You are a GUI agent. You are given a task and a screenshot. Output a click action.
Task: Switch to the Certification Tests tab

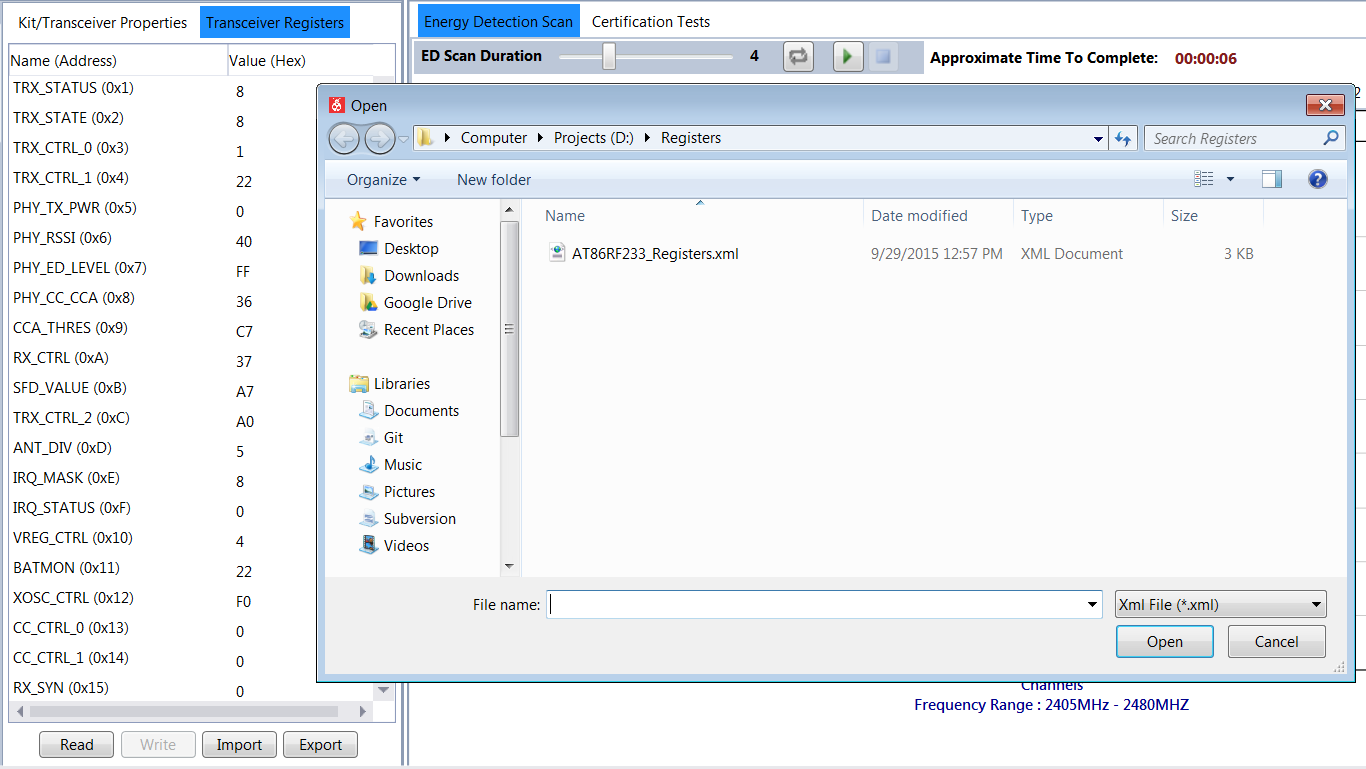pos(651,21)
